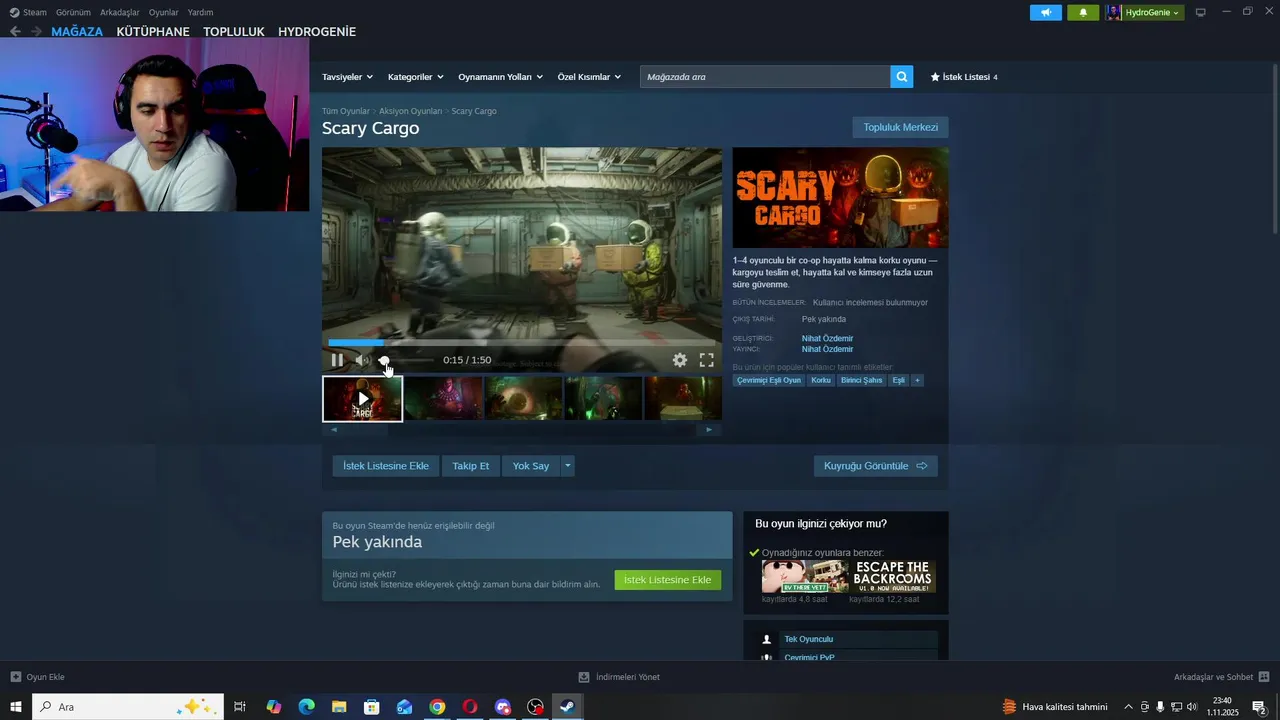Open the Oyunlar menu
Viewport: 1280px width, 720px height.
click(x=164, y=12)
